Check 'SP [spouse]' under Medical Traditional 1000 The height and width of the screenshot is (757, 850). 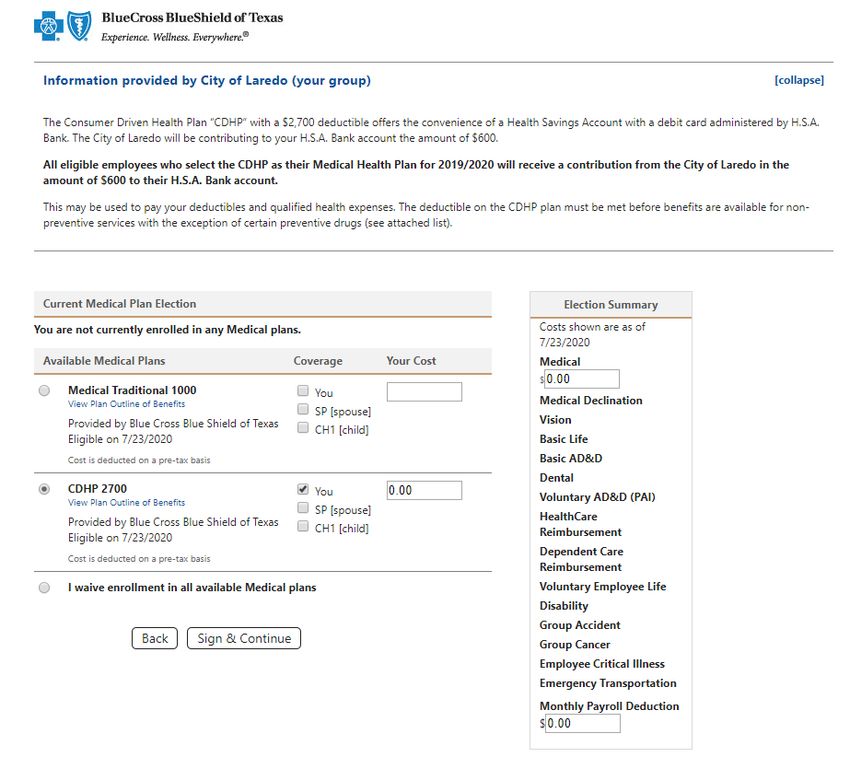[303, 409]
